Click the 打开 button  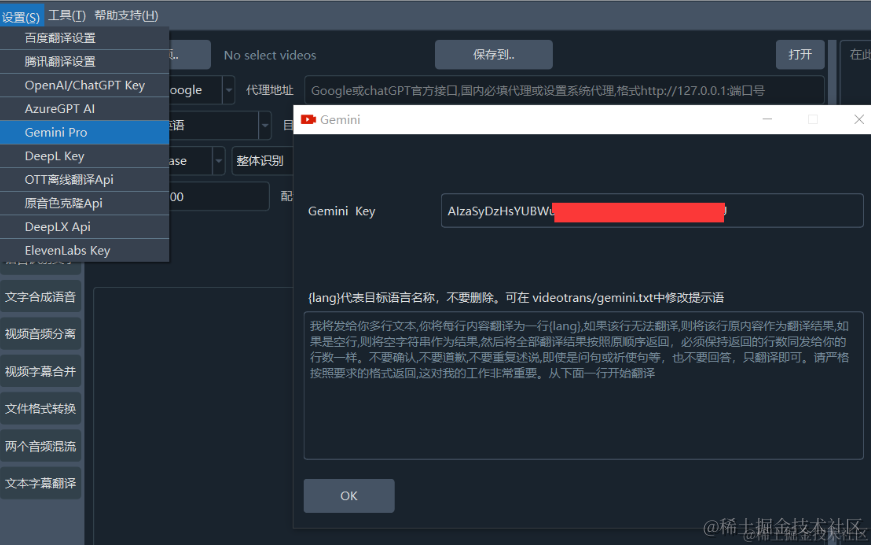point(800,54)
